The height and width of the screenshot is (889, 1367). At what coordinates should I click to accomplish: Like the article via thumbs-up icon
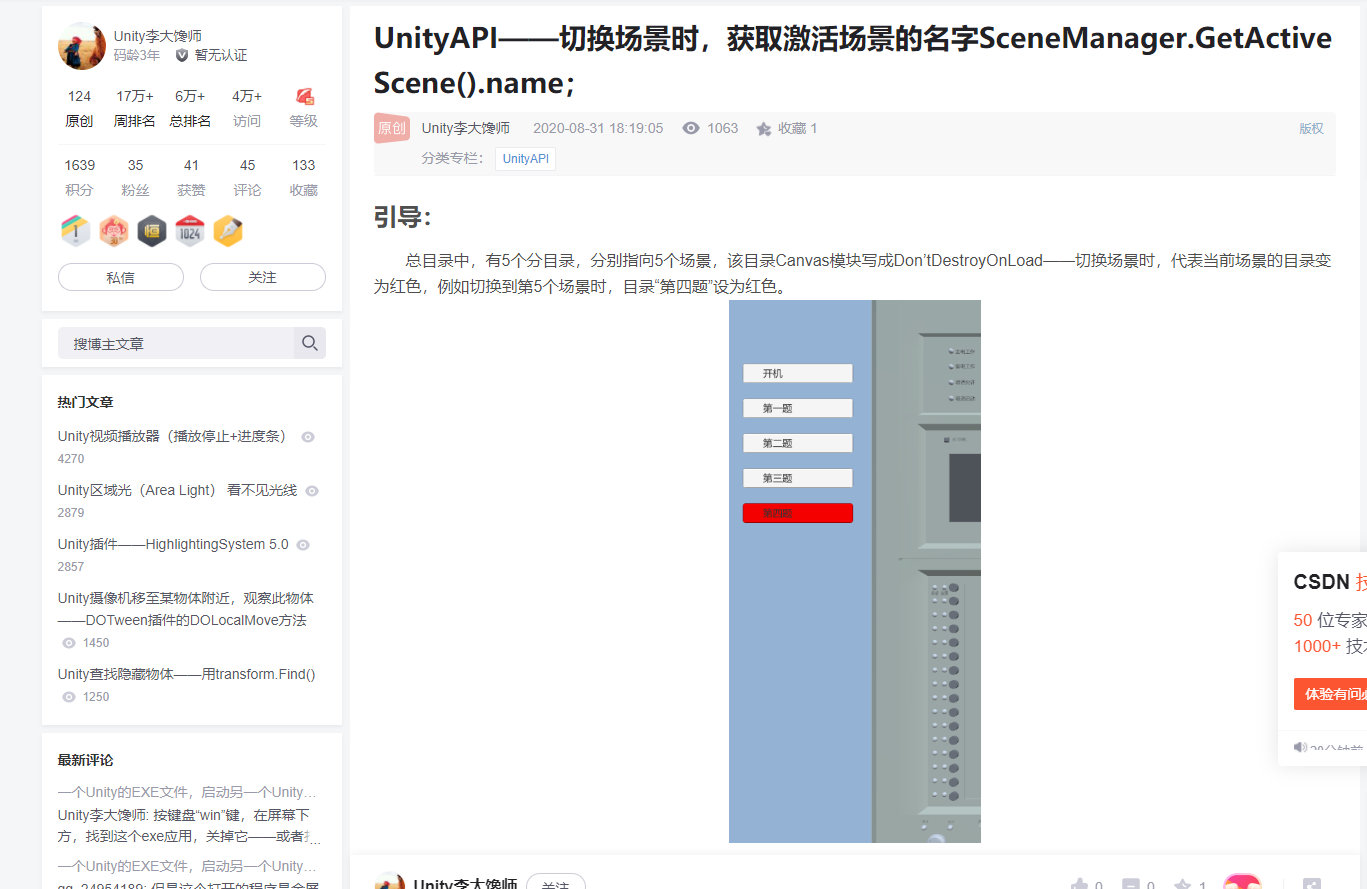[x=1083, y=884]
